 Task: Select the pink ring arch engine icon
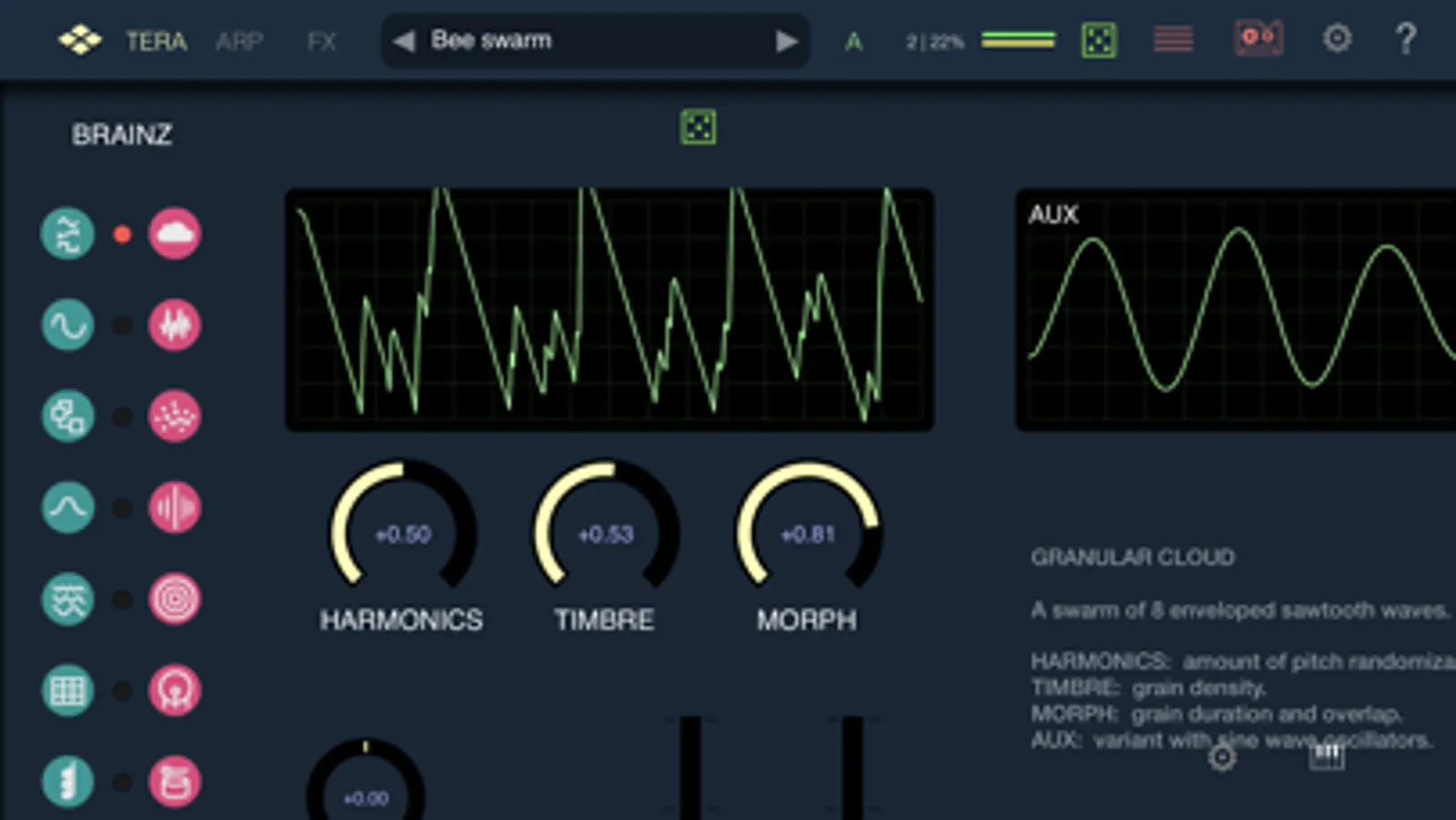point(175,691)
